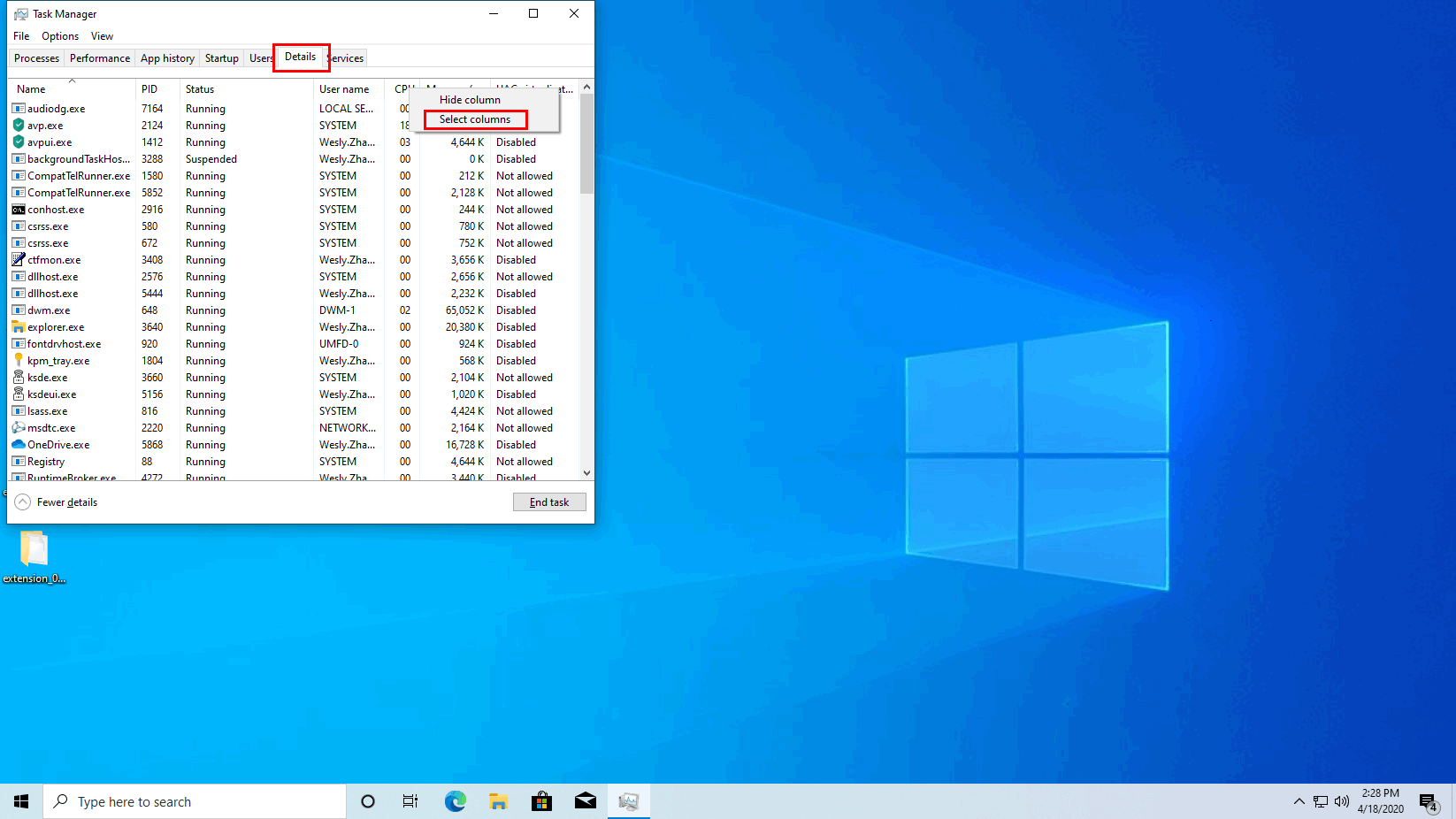This screenshot has height=819, width=1456.
Task: Select the CompatTelRunner.exe row with PID 1580
Action: [x=294, y=176]
